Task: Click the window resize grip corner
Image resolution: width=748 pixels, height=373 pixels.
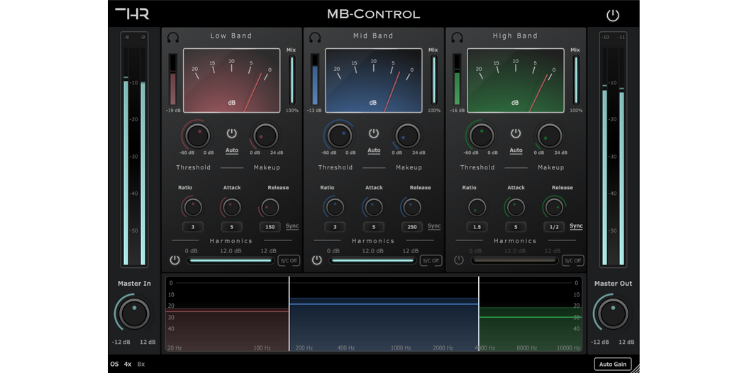Action: 635,368
